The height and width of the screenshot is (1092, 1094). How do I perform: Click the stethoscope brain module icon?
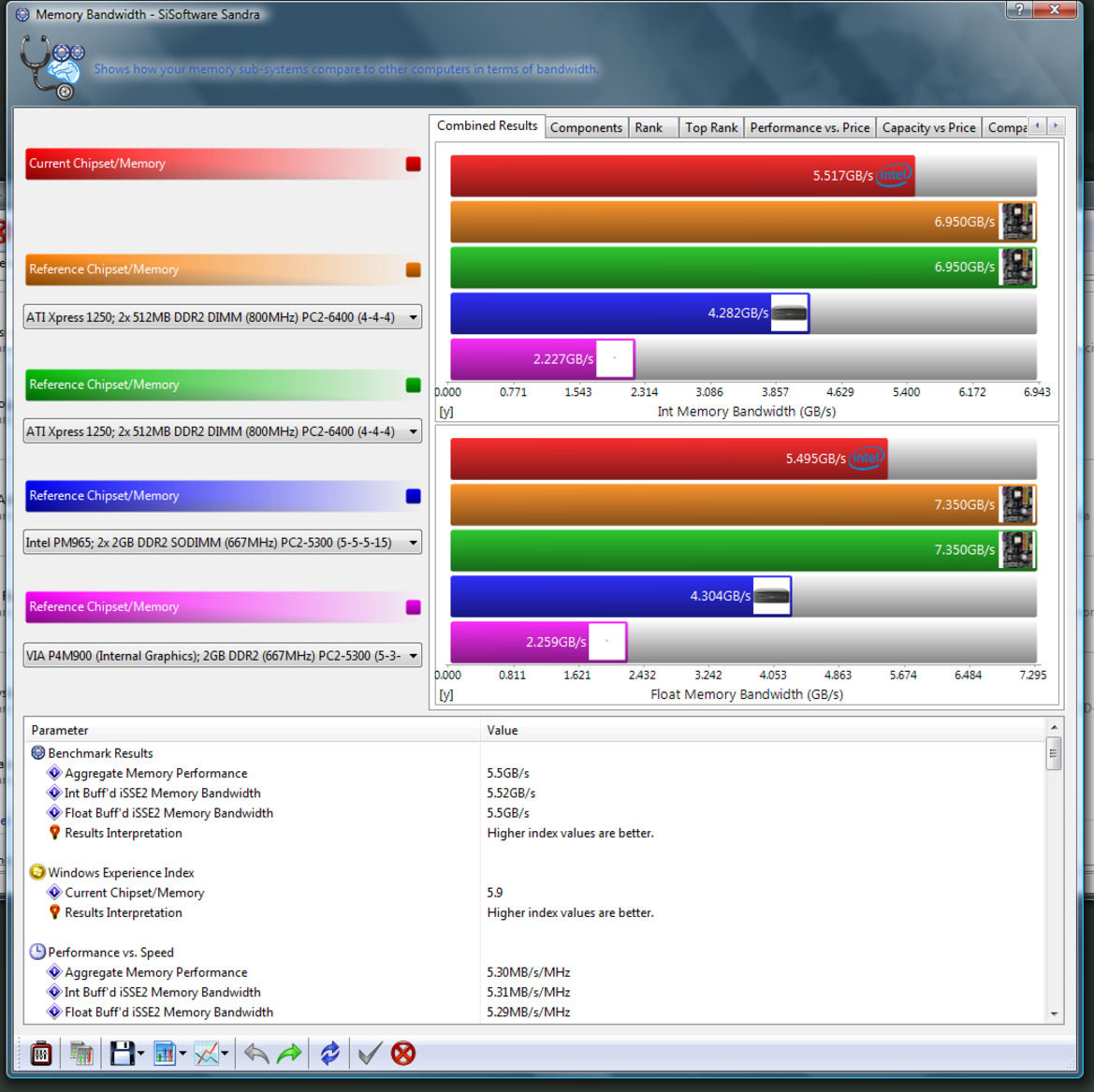tap(52, 67)
